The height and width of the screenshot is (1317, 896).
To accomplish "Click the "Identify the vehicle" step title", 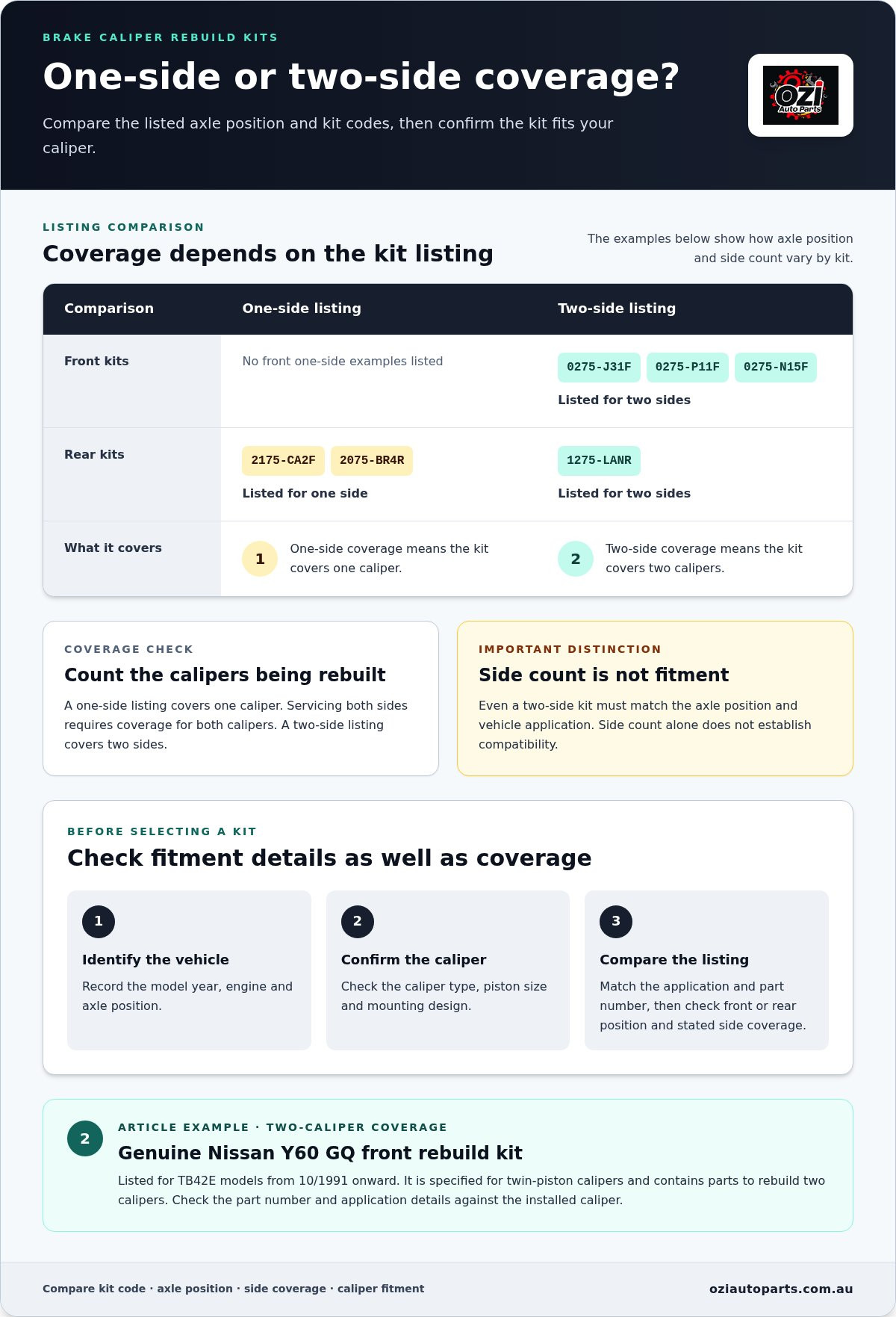I will click(x=155, y=960).
